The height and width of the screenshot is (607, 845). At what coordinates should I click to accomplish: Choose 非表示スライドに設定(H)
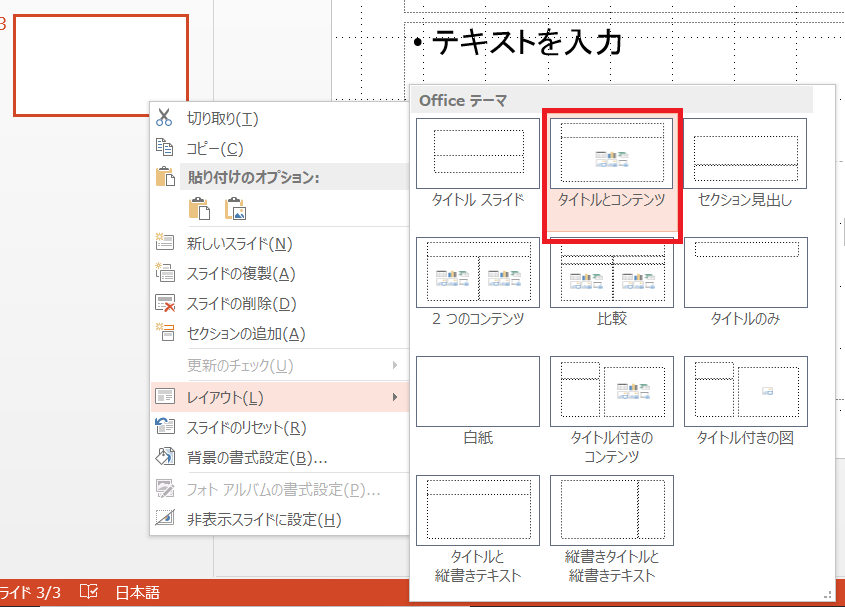point(279,519)
